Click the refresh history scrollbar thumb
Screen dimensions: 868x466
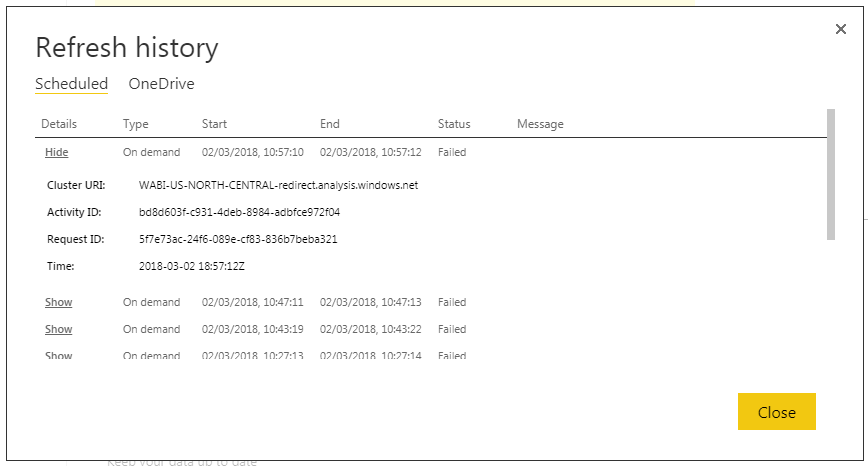coord(830,174)
